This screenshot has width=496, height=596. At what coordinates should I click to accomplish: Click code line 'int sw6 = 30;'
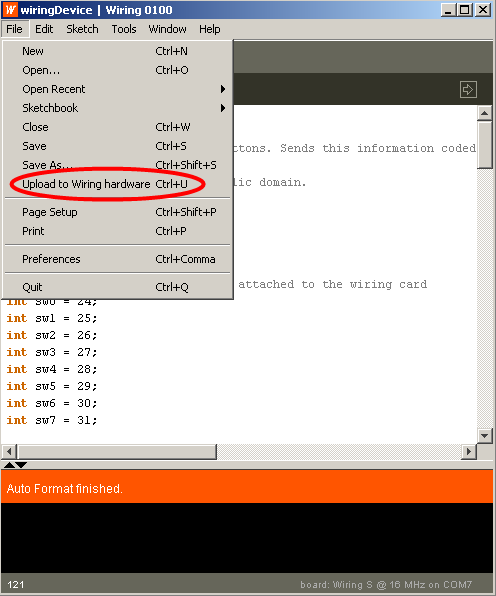pyautogui.click(x=52, y=403)
